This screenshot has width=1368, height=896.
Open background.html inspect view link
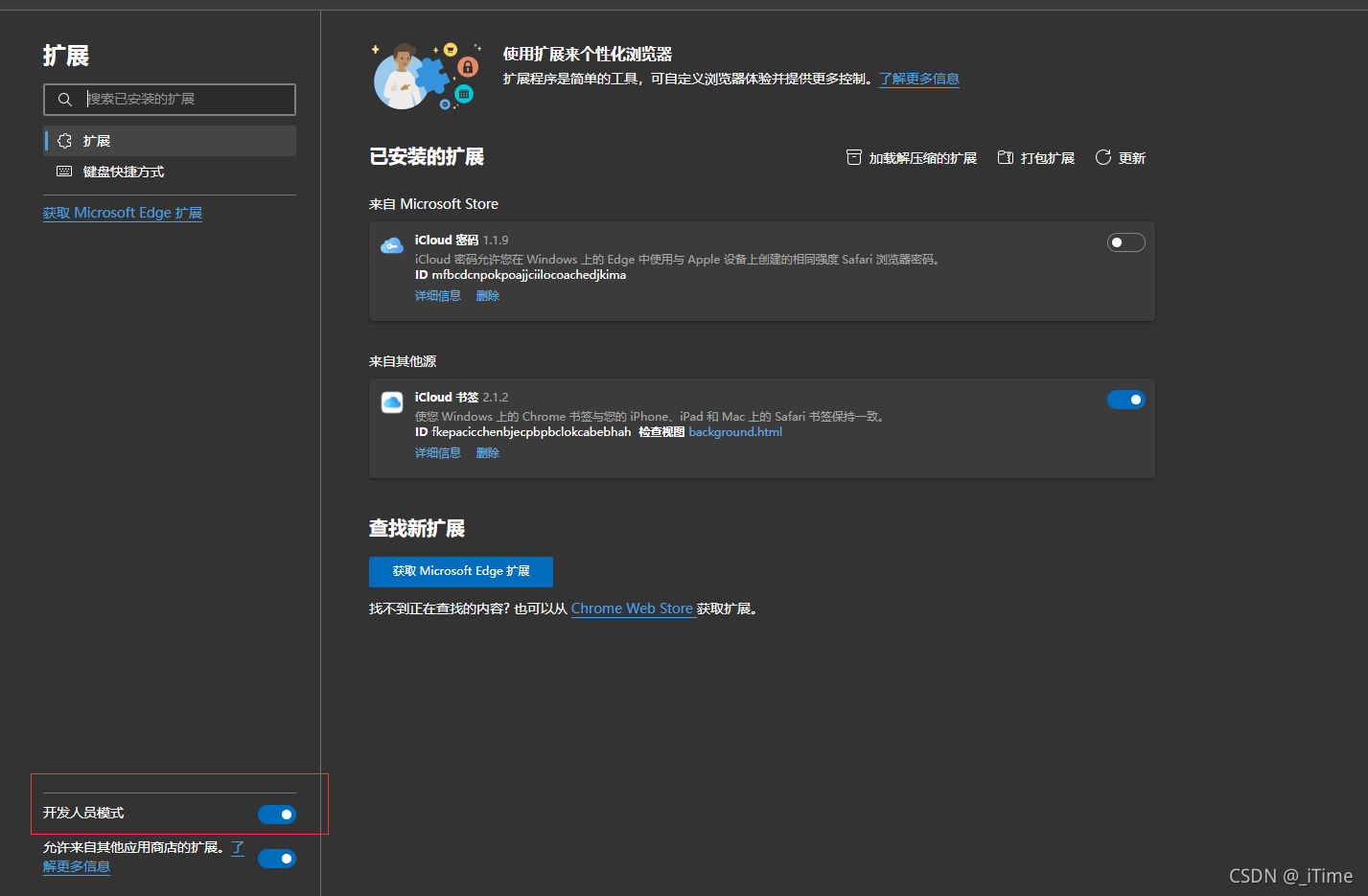tap(735, 432)
